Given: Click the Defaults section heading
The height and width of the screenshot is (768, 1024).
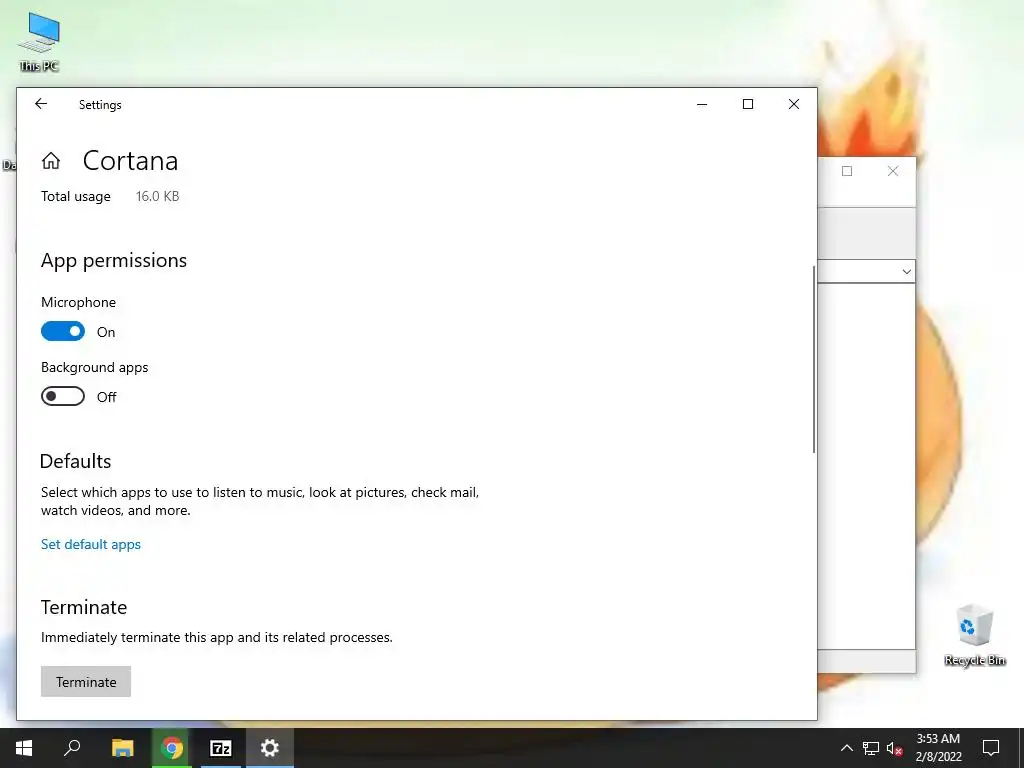Looking at the screenshot, I should pyautogui.click(x=76, y=461).
